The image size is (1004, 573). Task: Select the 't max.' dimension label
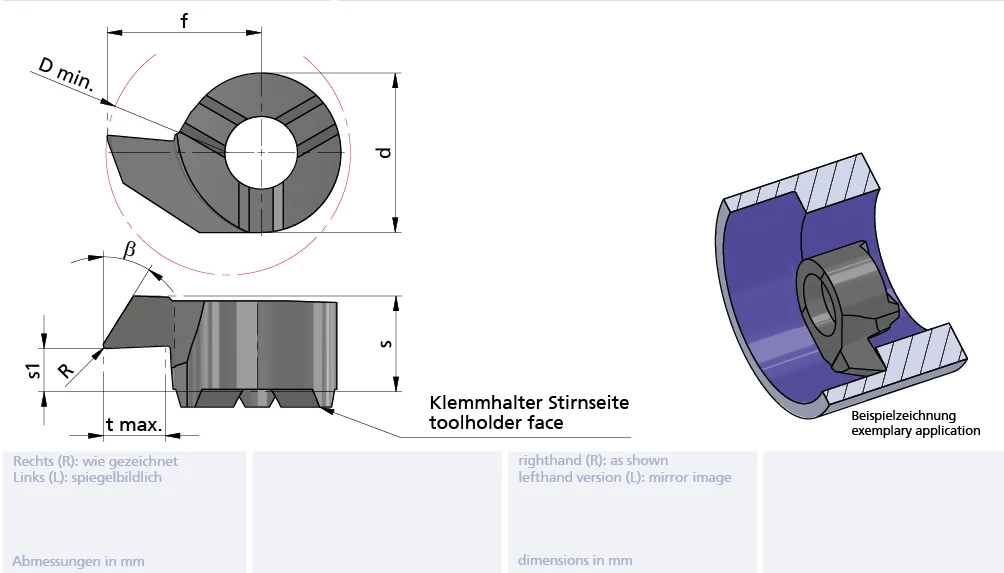tap(134, 425)
